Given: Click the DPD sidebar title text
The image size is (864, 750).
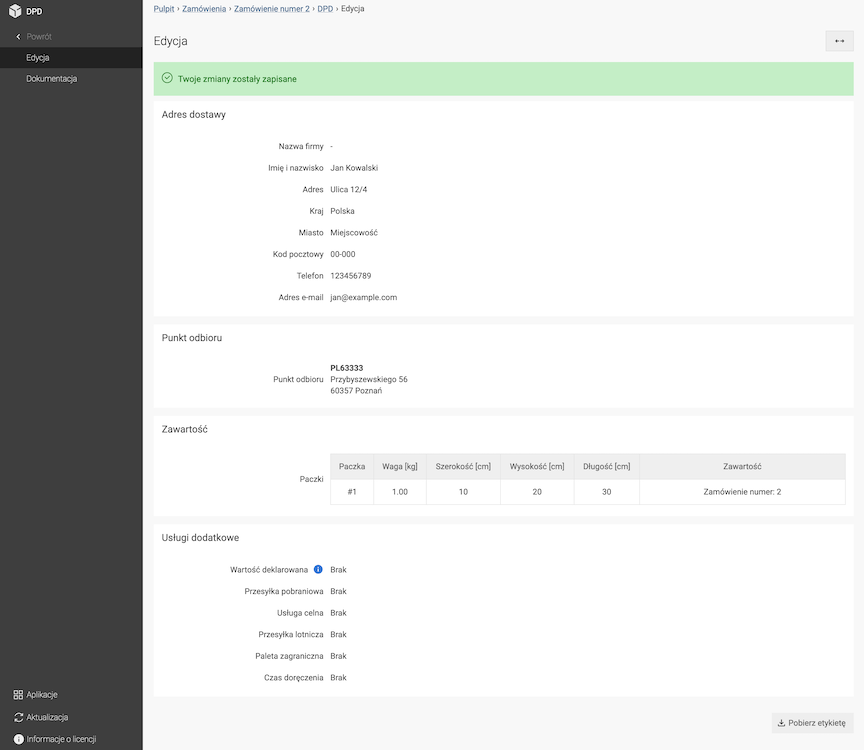Looking at the screenshot, I should pos(34,11).
